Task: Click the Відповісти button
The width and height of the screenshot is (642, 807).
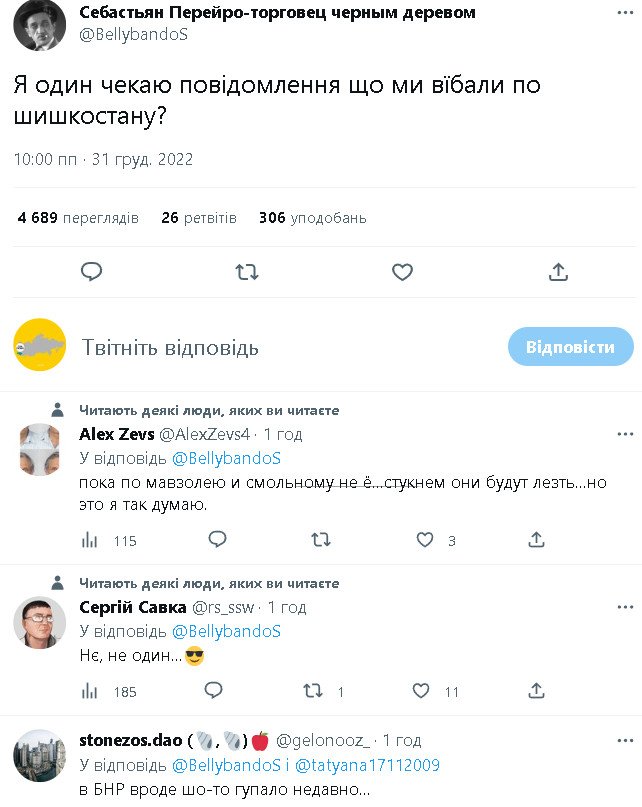Action: (x=570, y=347)
